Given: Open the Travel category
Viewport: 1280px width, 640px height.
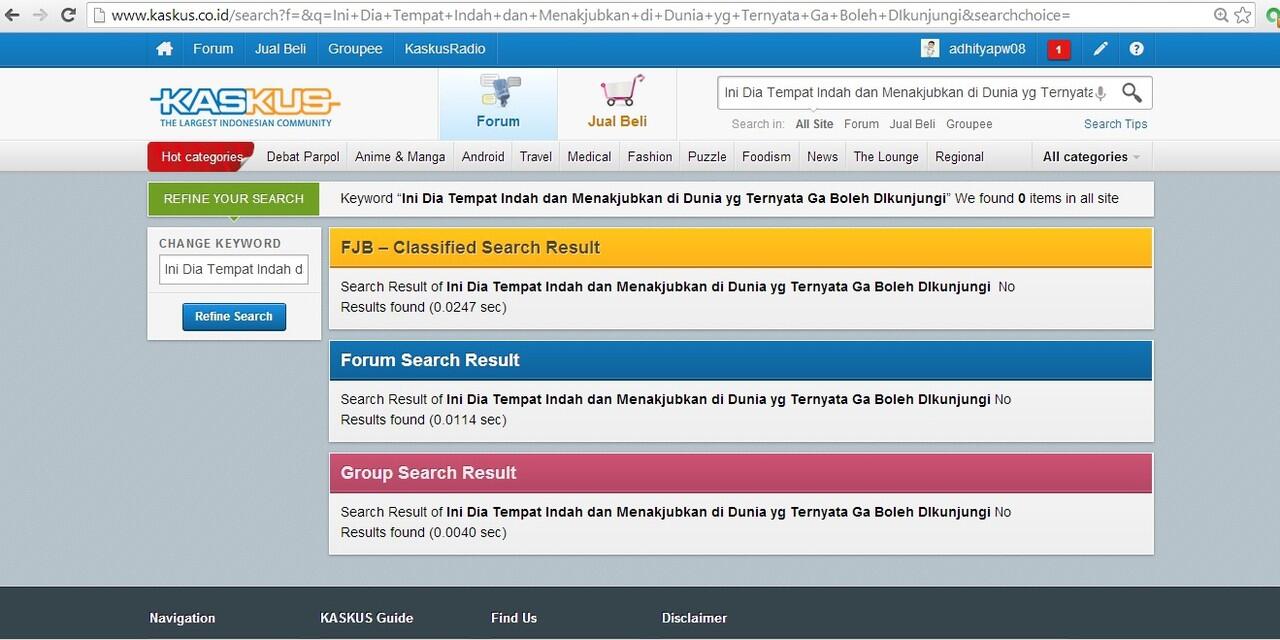Looking at the screenshot, I should click(x=536, y=157).
